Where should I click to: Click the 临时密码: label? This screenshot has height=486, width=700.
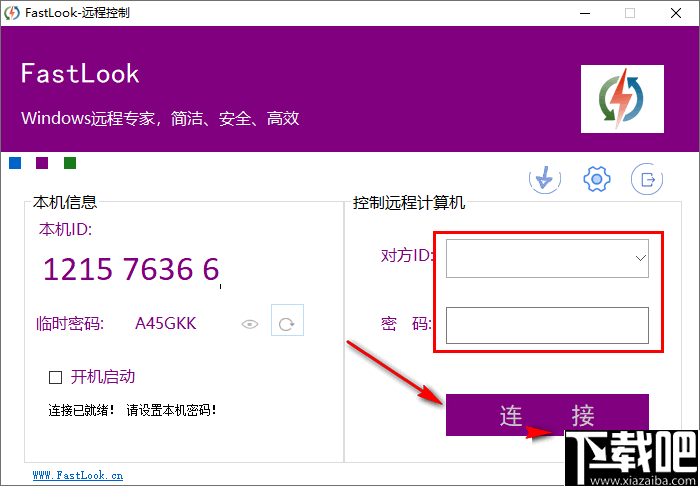(x=70, y=324)
